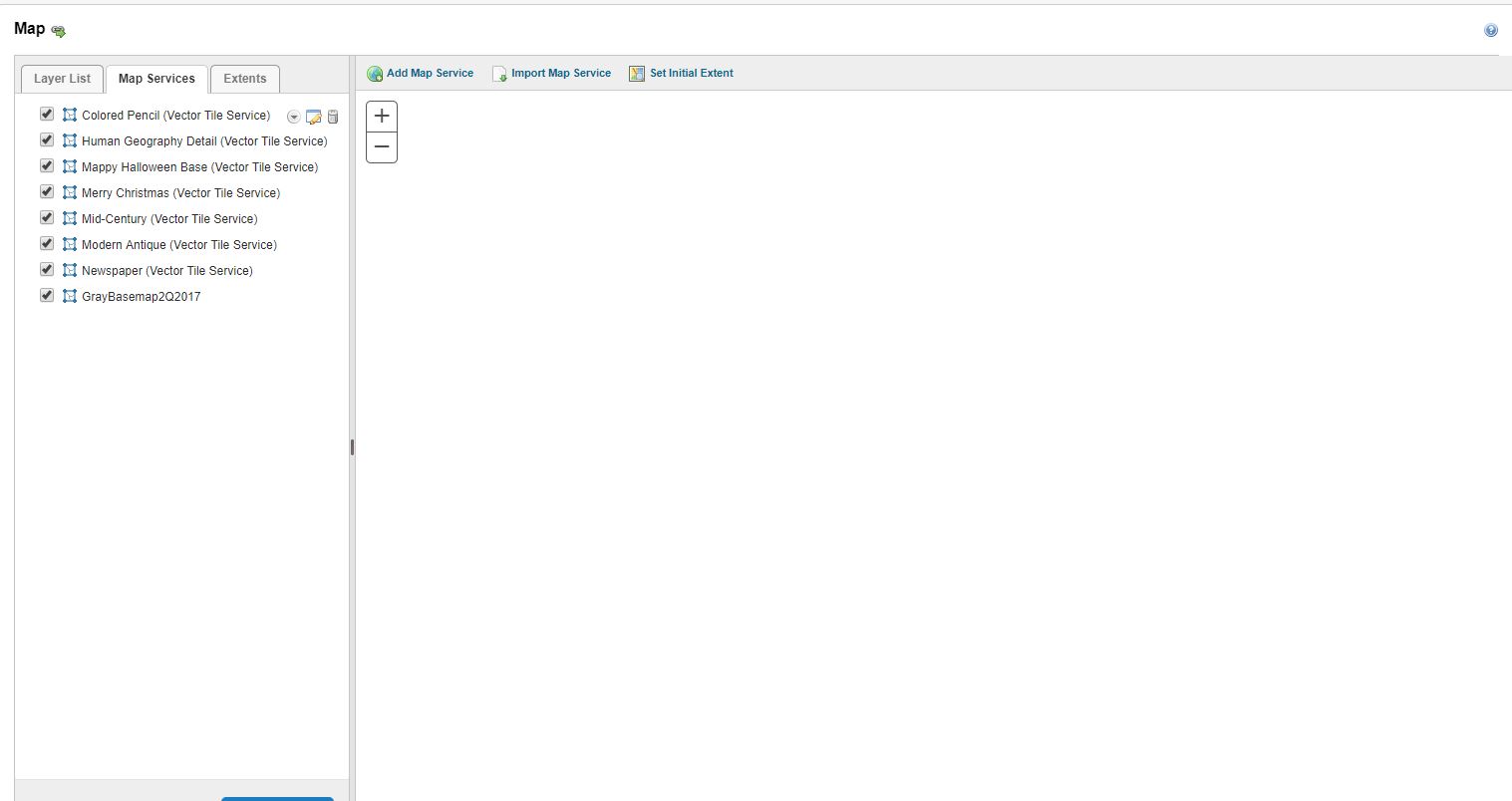1512x801 pixels.
Task: Click the Add Map Service link
Action: (430, 73)
